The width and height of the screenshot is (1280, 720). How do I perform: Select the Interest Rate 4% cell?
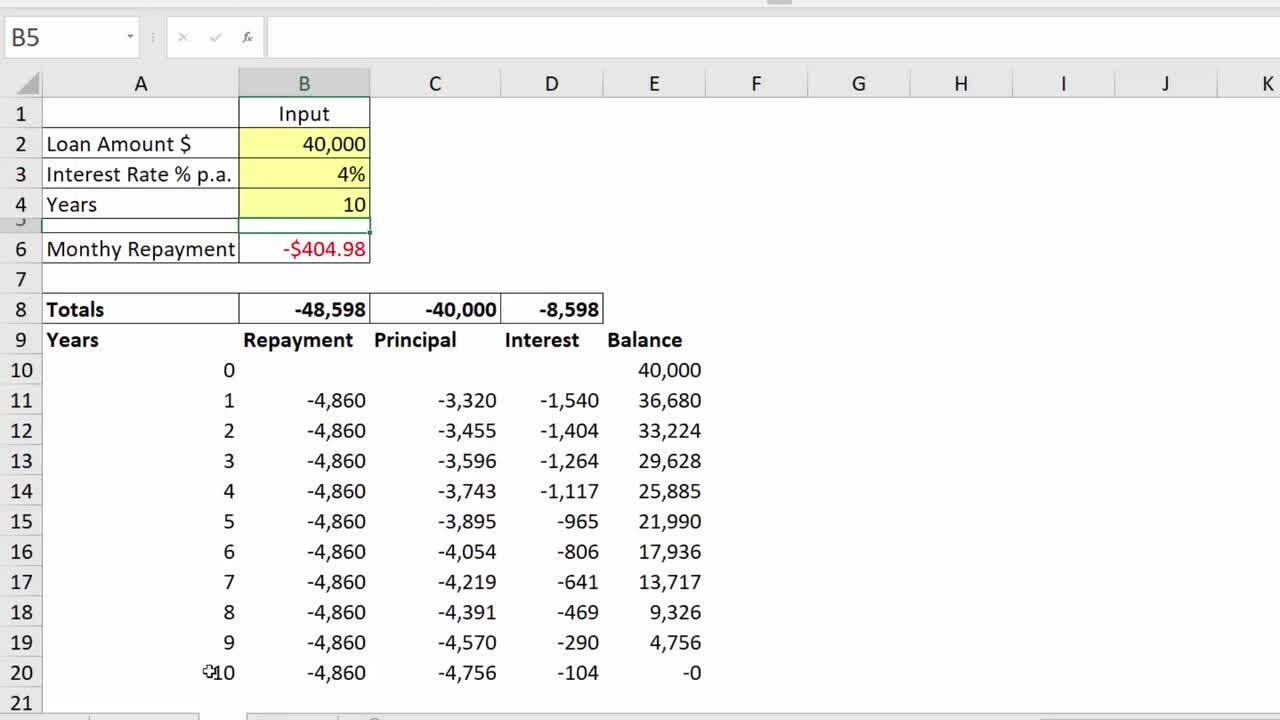[304, 174]
